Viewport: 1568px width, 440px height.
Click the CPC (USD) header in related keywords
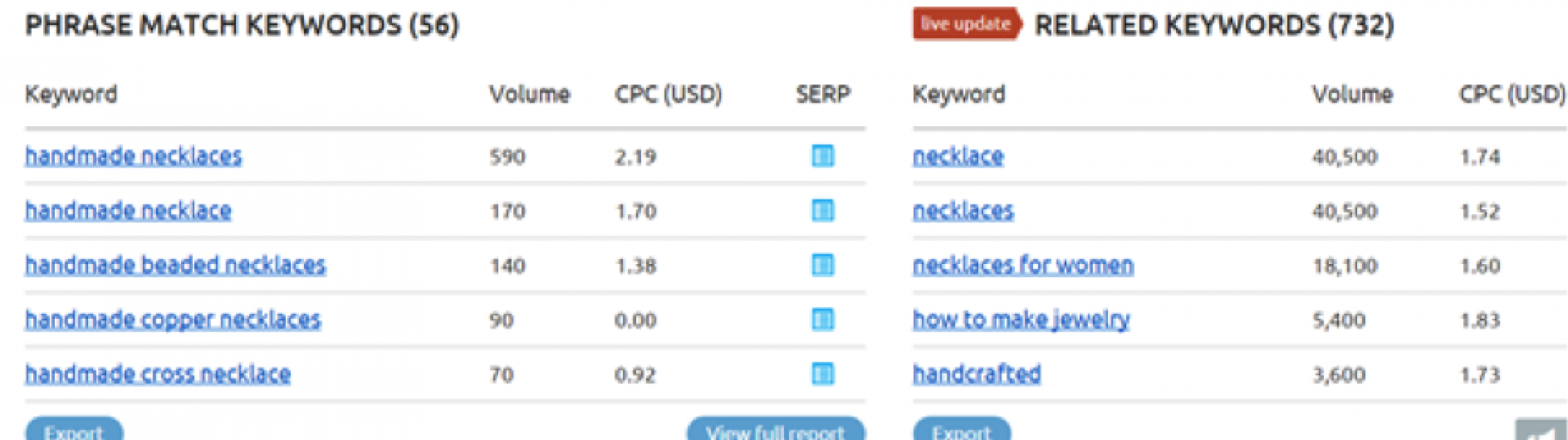[x=1512, y=95]
